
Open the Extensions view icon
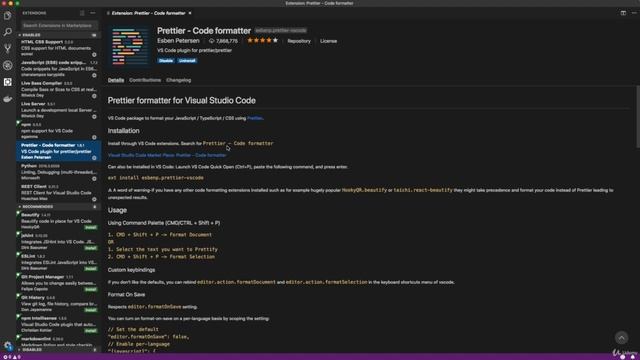tap(7, 82)
